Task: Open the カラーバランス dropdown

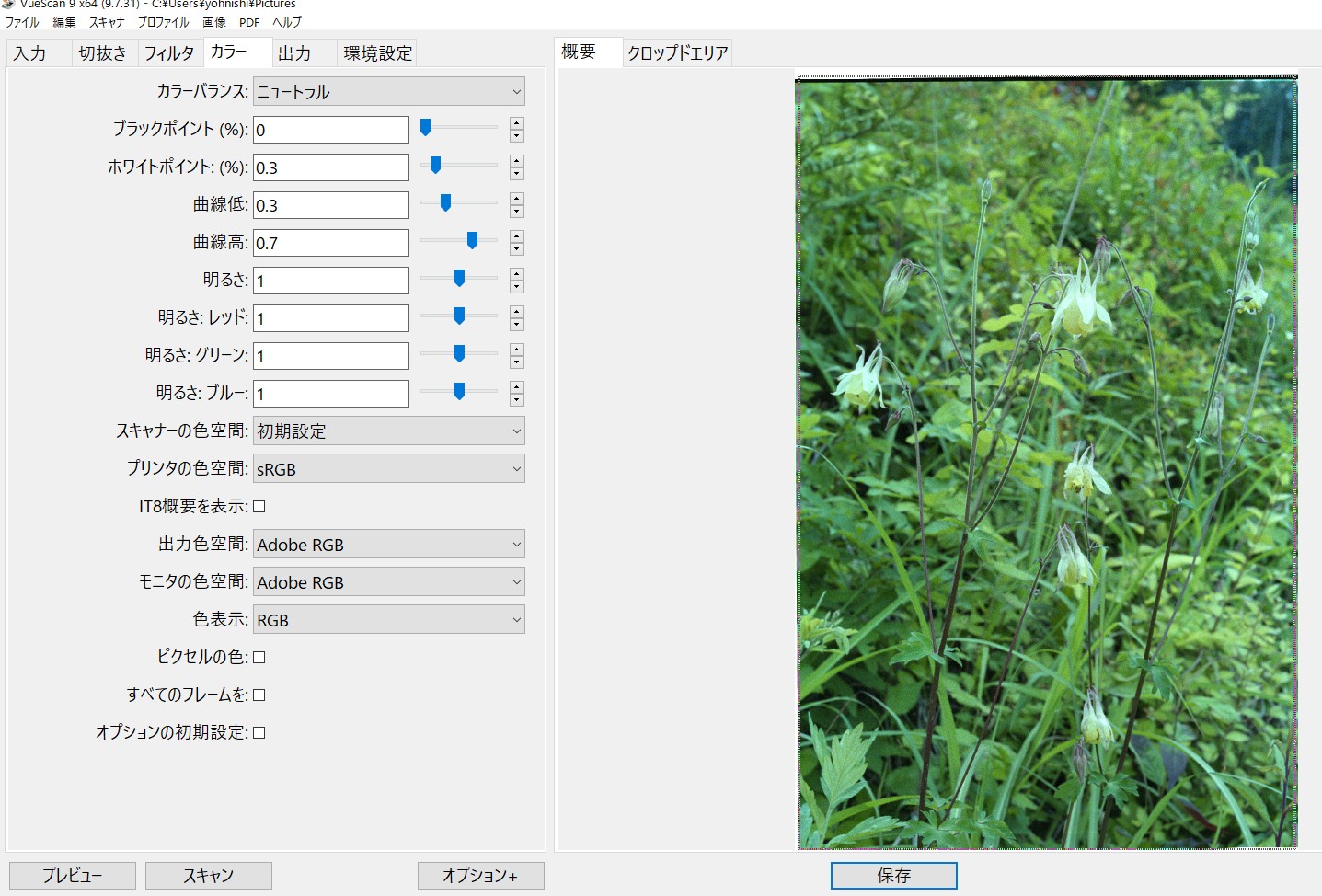Action: (388, 91)
